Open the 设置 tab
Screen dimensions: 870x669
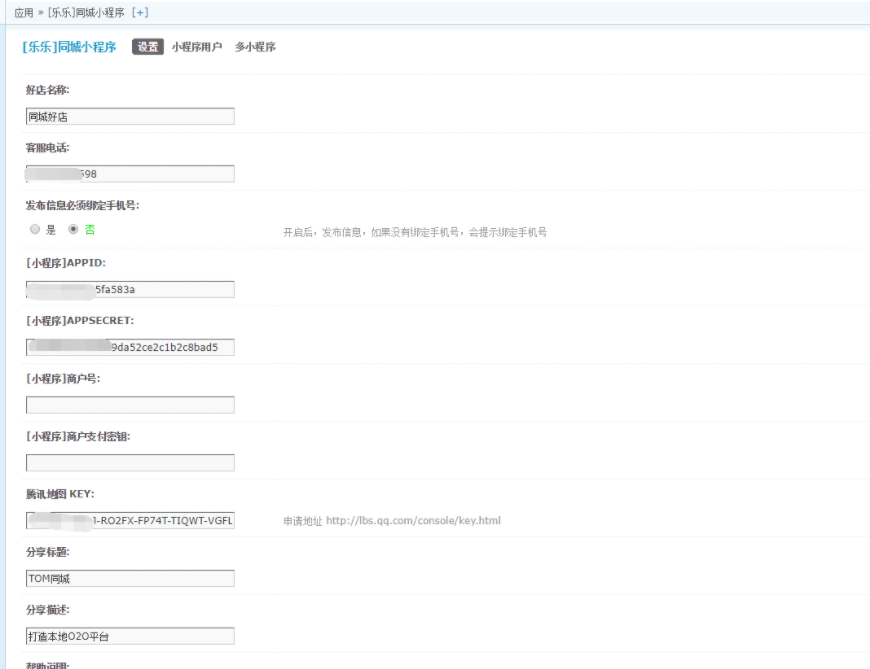click(148, 47)
